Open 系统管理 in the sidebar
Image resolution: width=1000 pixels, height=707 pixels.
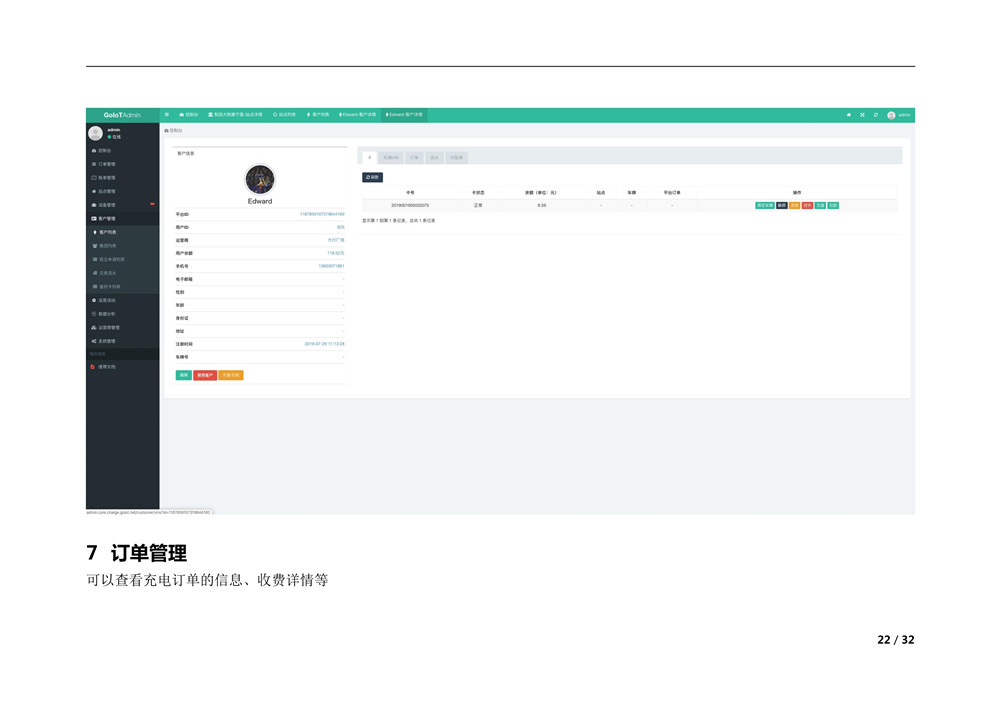pos(106,341)
